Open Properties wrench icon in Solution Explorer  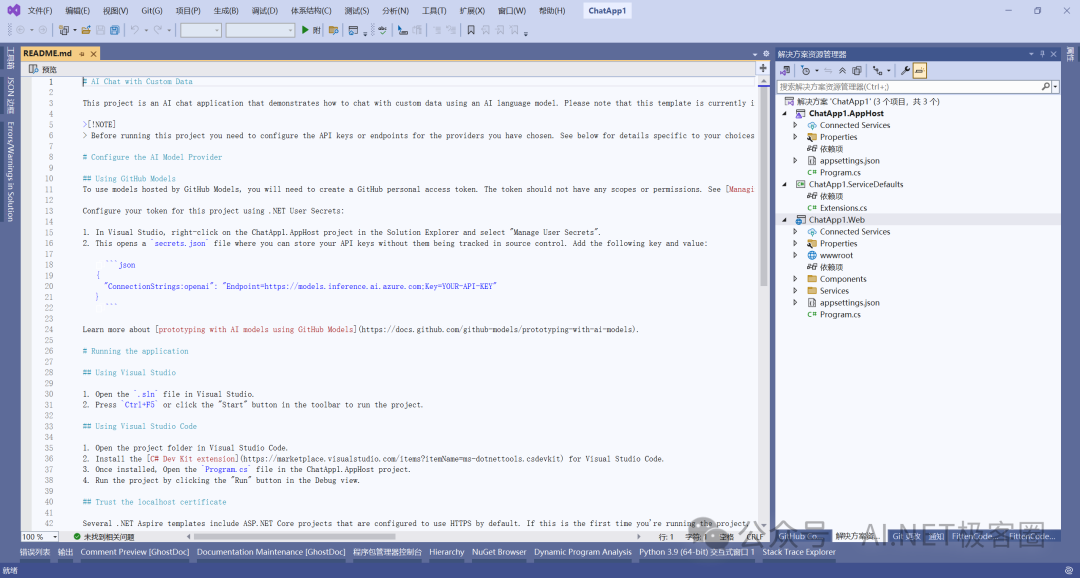906,70
